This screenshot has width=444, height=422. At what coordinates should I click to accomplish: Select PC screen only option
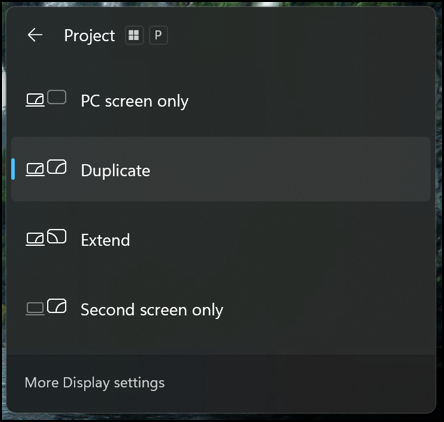click(x=221, y=100)
